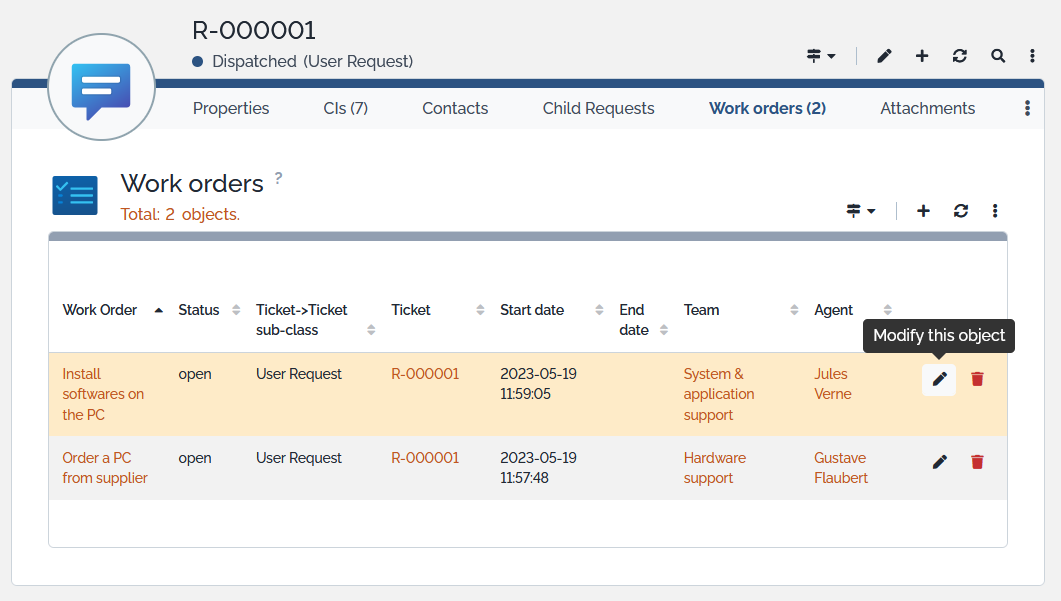
Task: Open search with the magnifier icon
Action: click(x=998, y=56)
